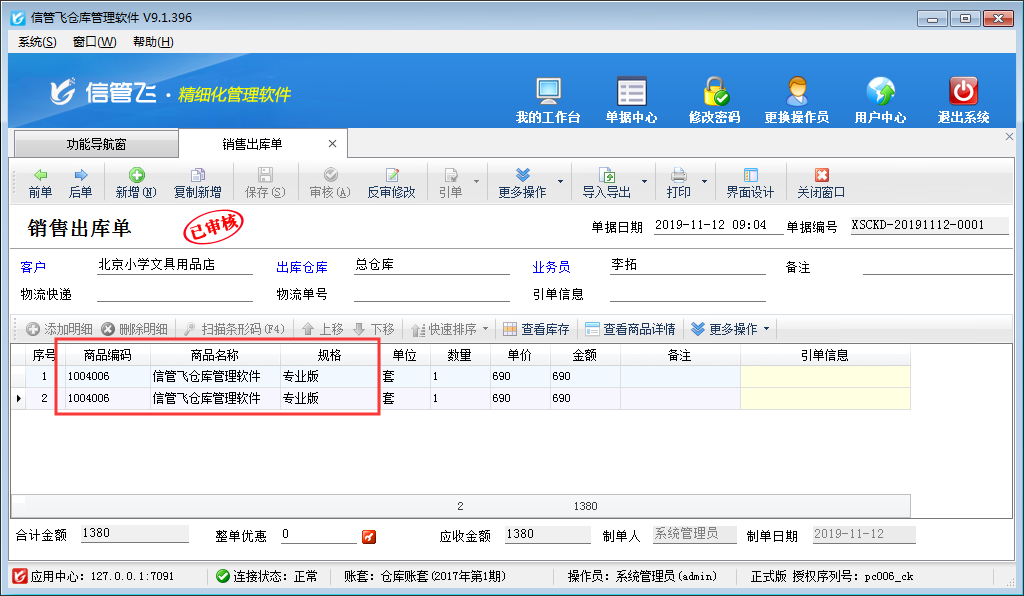Go to previous document 前单
The height and width of the screenshot is (596, 1024).
[40, 183]
